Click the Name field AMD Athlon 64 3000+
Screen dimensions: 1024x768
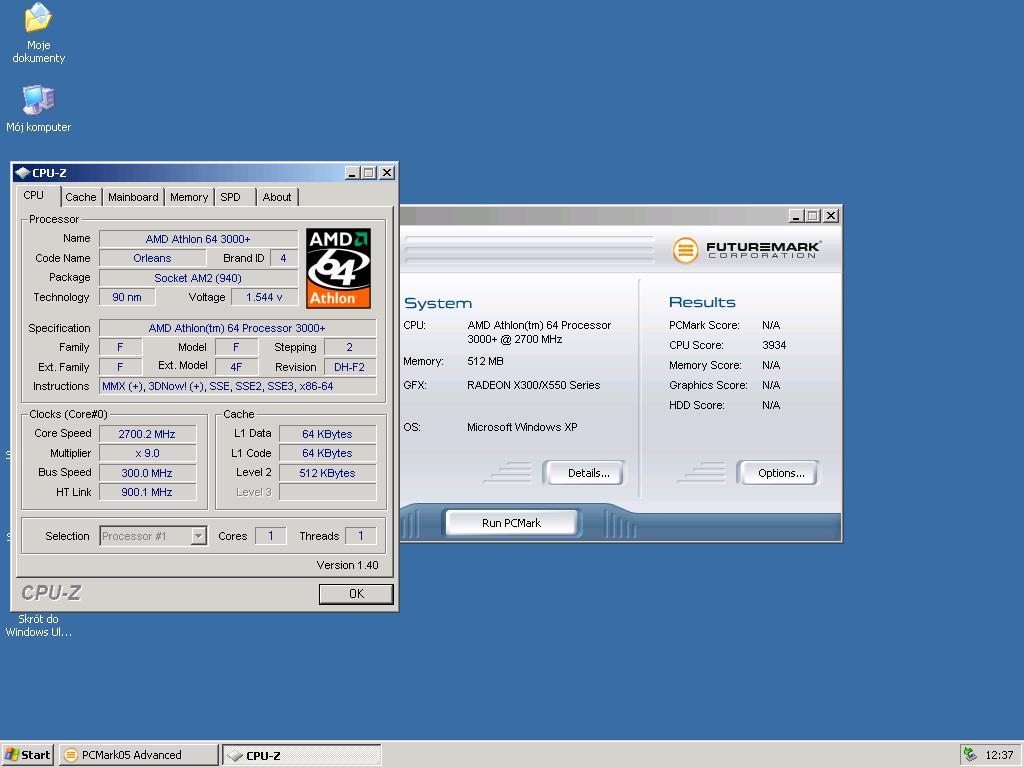point(199,239)
